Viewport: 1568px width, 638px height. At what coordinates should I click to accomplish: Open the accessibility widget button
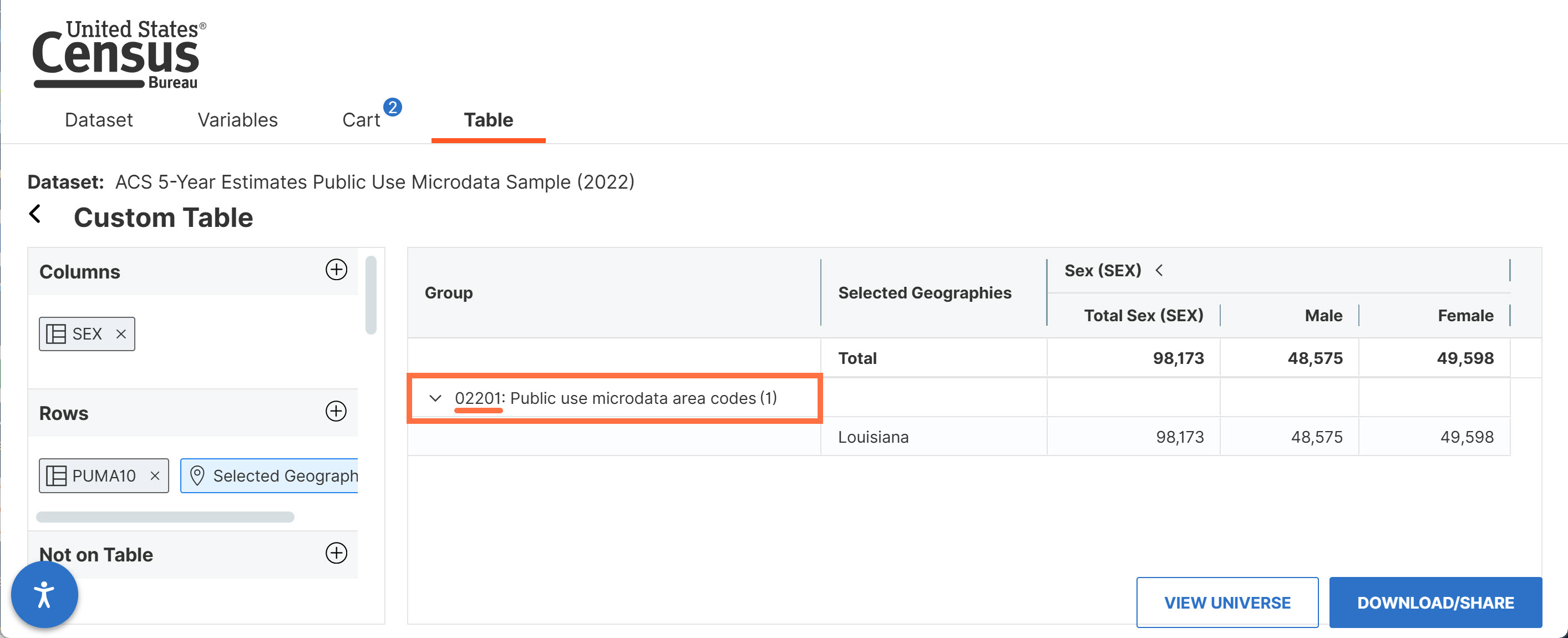click(x=44, y=595)
